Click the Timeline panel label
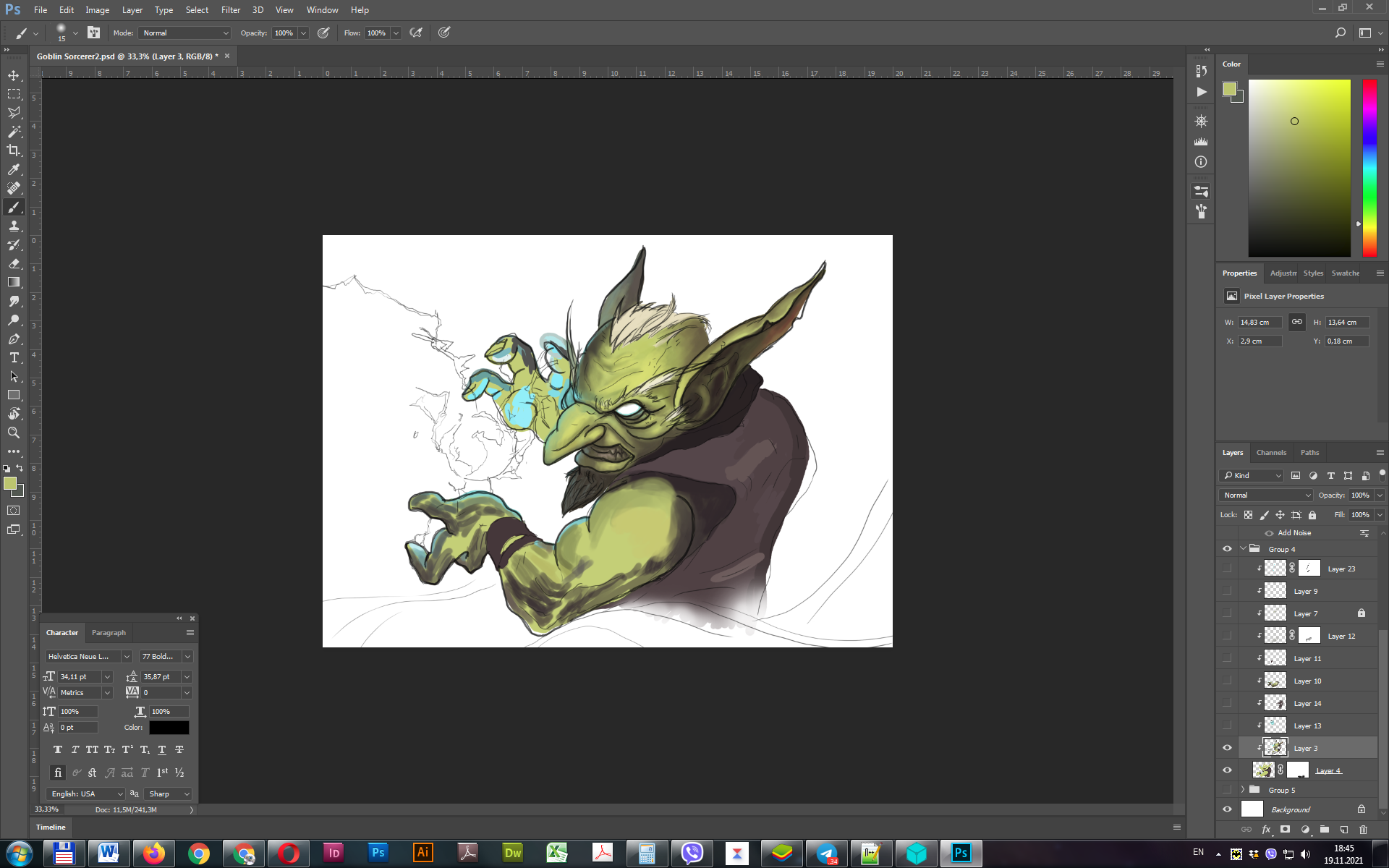Viewport: 1389px width, 868px height. [51, 827]
